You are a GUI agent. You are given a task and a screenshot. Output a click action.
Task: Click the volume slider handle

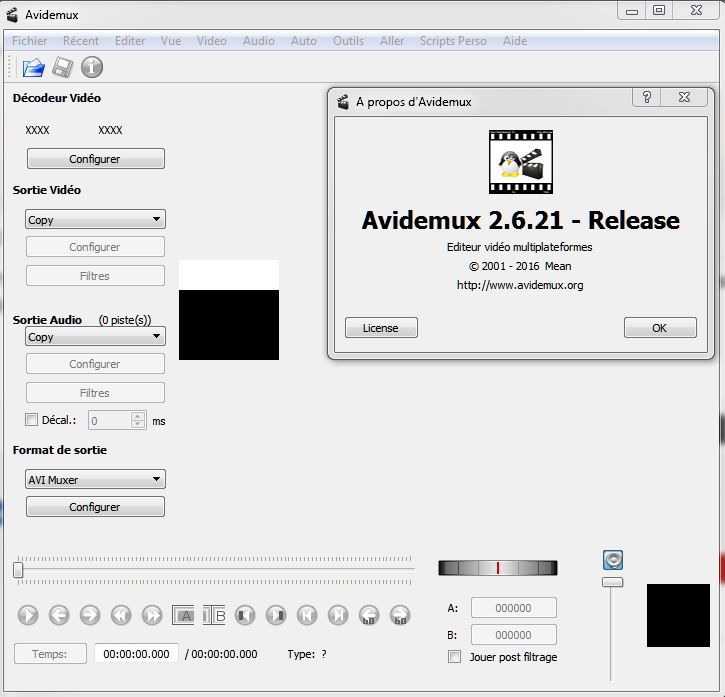coord(613,582)
